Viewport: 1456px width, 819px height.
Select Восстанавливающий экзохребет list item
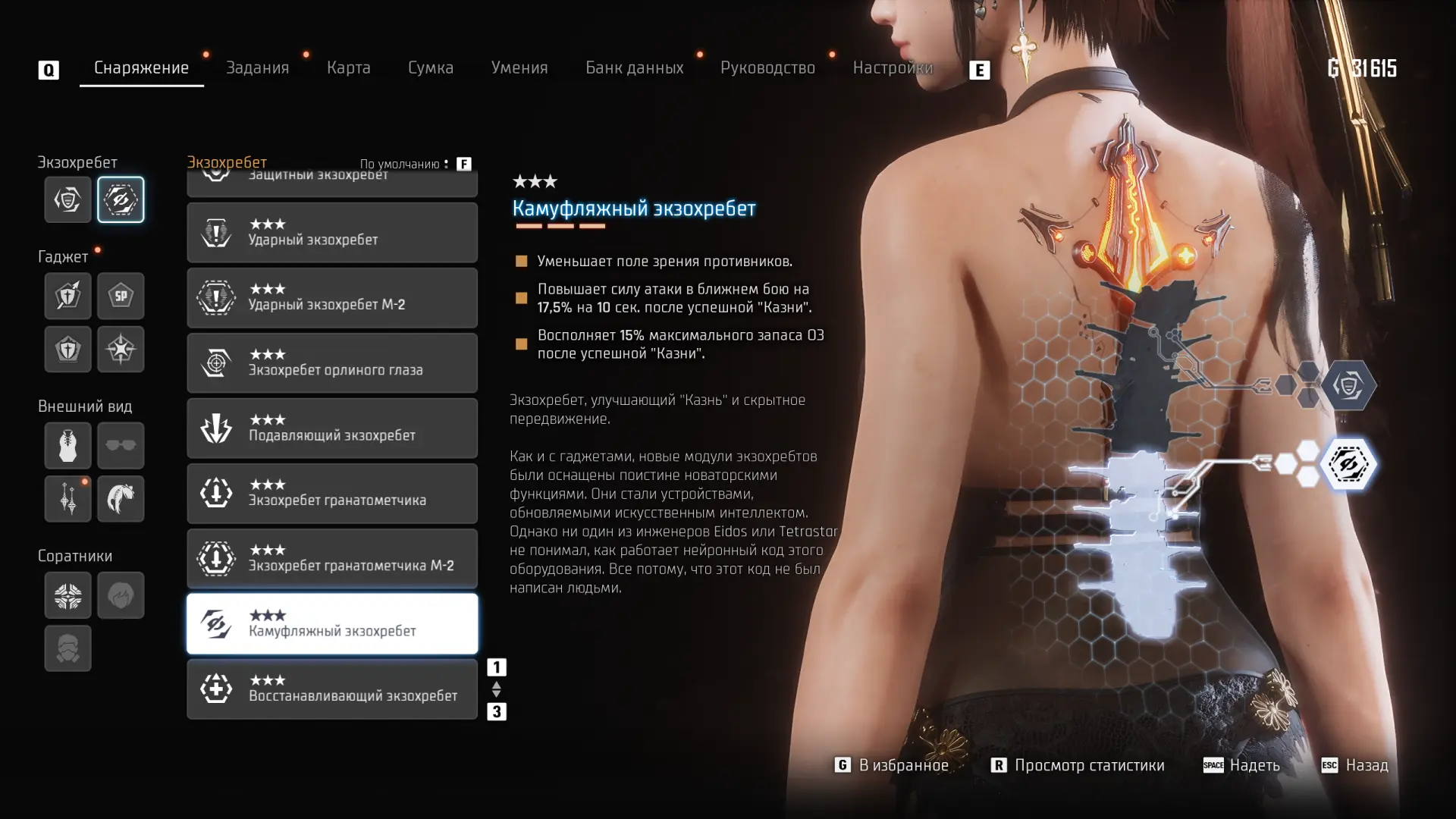coord(332,689)
